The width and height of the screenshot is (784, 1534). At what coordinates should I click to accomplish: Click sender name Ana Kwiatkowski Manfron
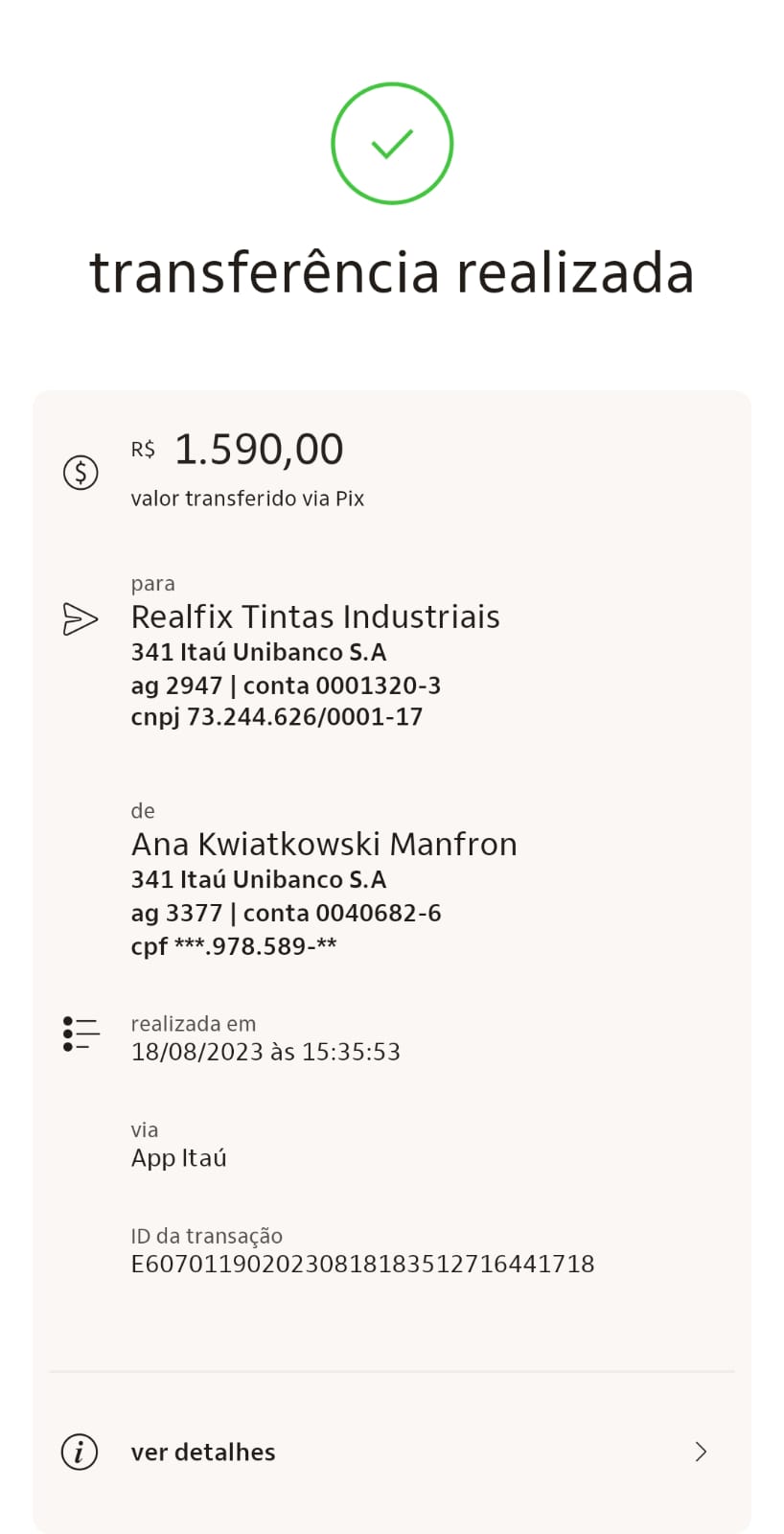point(324,844)
